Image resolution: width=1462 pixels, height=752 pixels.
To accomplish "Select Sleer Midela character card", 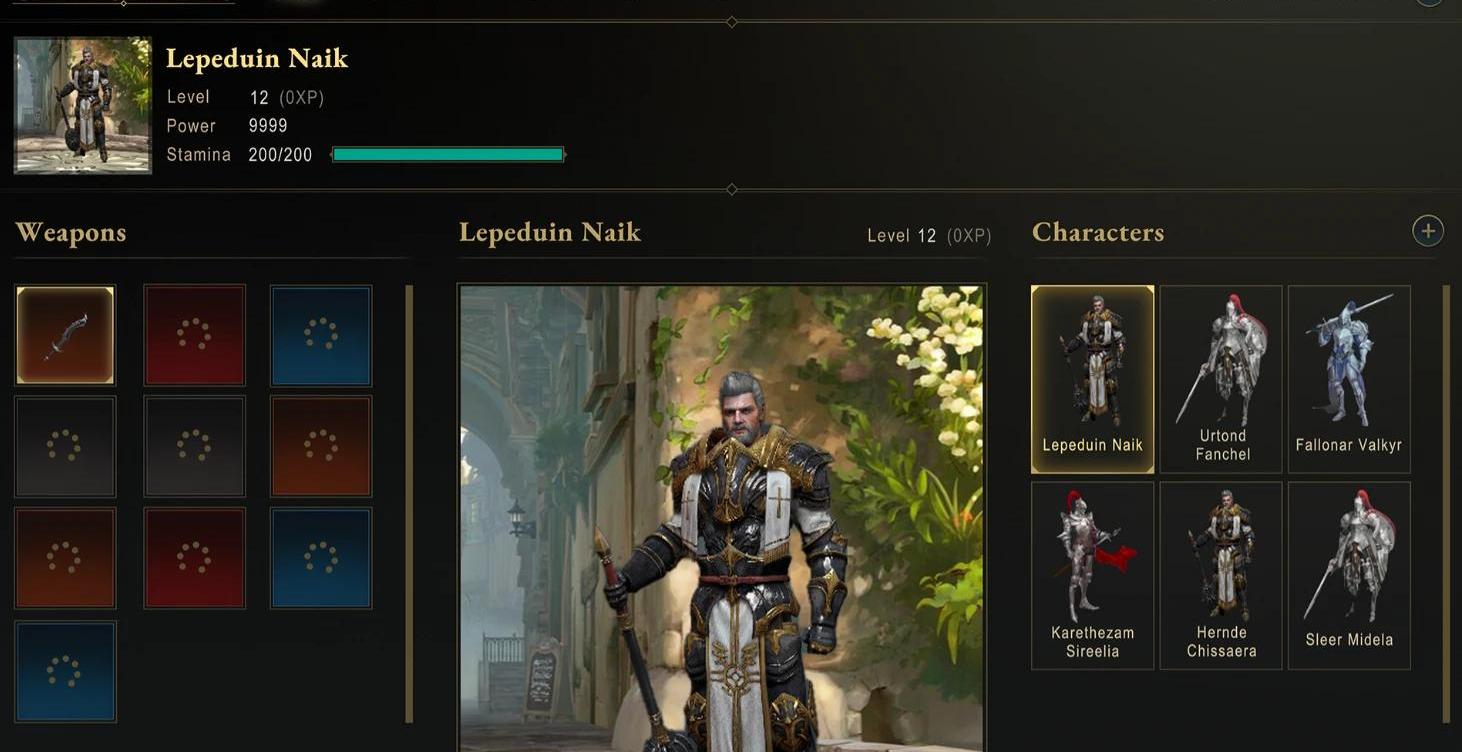I will point(1349,576).
